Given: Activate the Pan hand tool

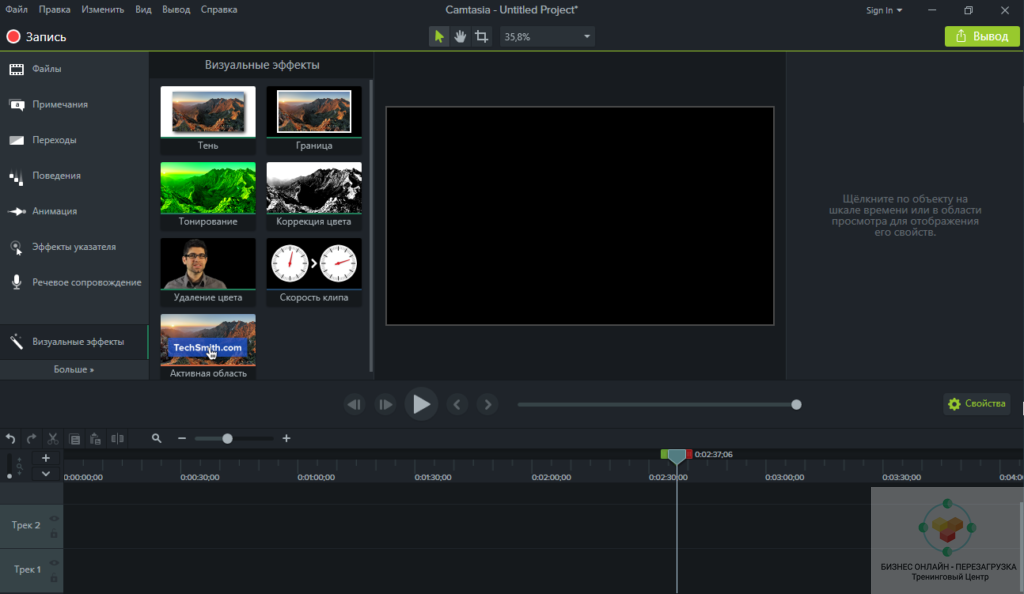Looking at the screenshot, I should point(460,37).
